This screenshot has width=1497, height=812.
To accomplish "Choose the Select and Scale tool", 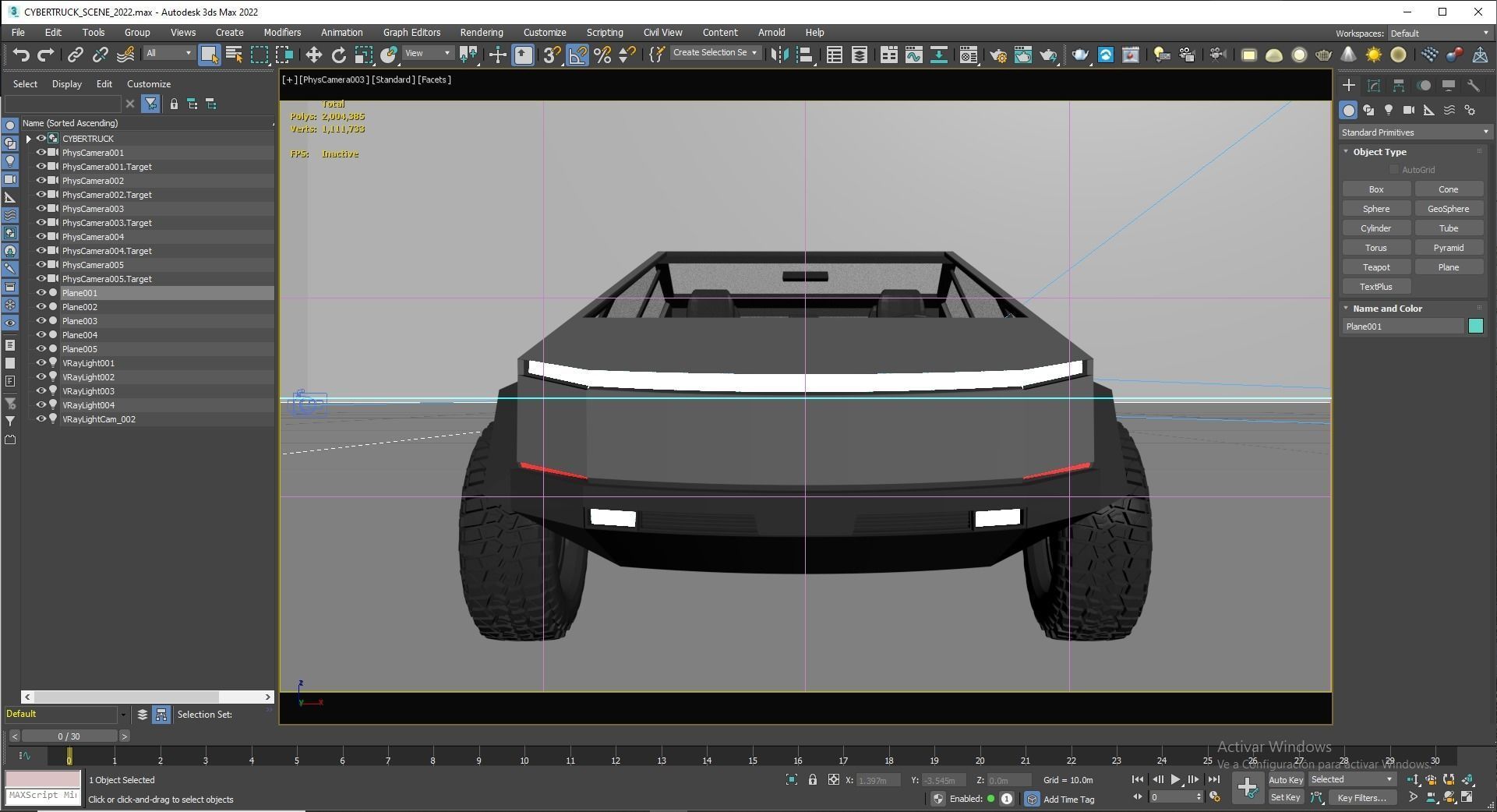I will pyautogui.click(x=364, y=55).
